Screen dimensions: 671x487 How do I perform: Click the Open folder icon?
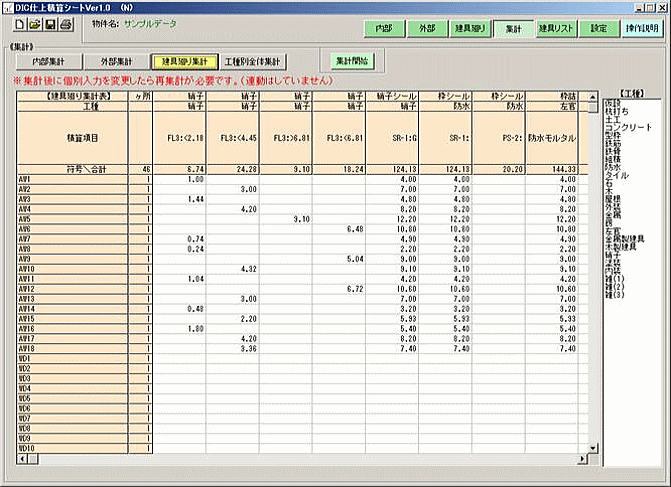(35, 24)
